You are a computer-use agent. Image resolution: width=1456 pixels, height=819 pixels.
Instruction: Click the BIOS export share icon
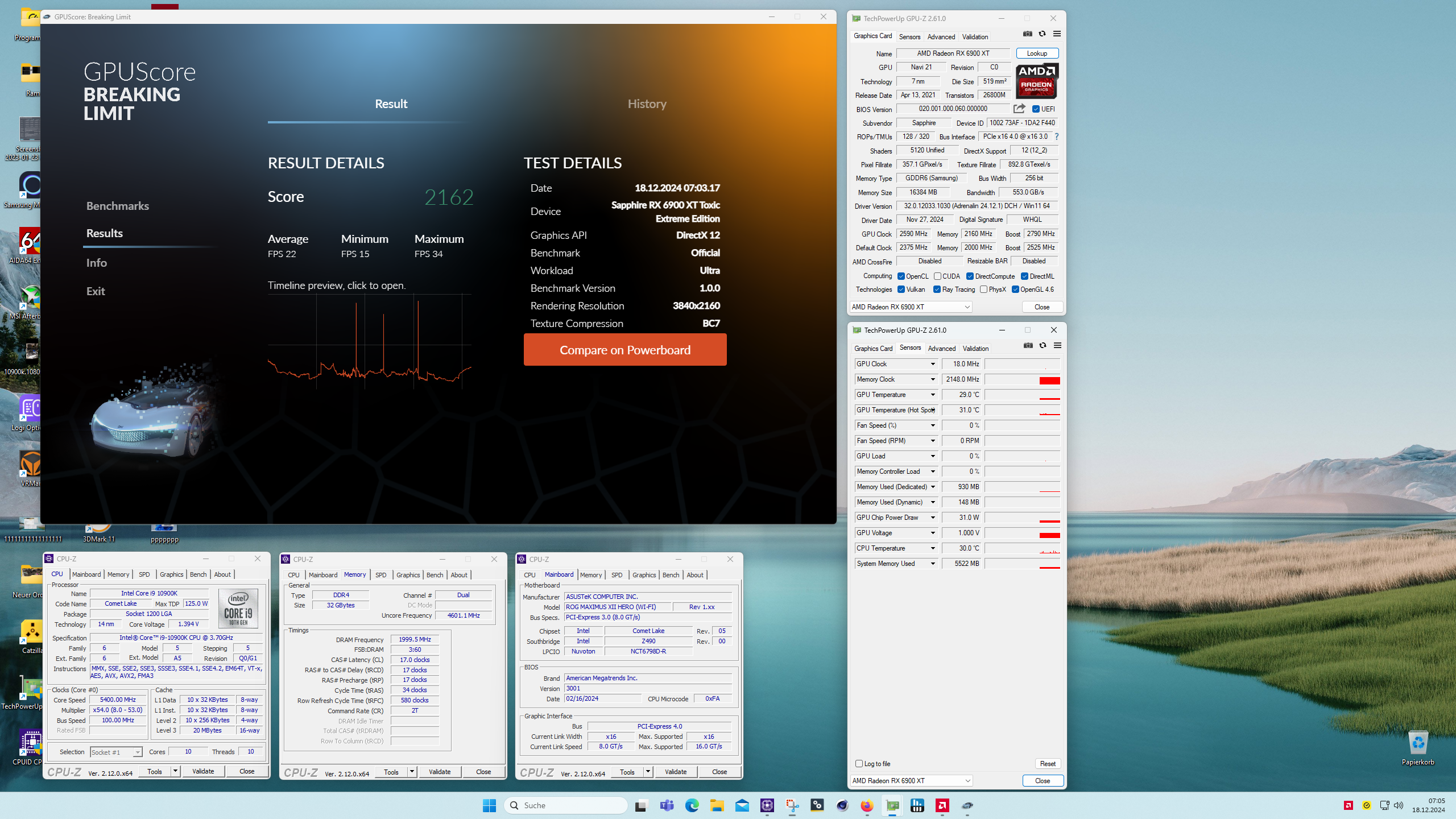[1019, 109]
